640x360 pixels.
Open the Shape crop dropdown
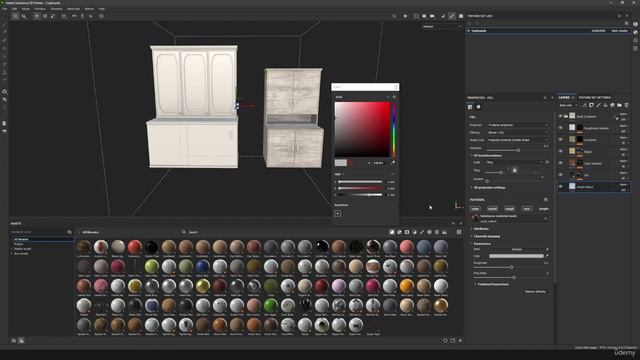(x=518, y=140)
